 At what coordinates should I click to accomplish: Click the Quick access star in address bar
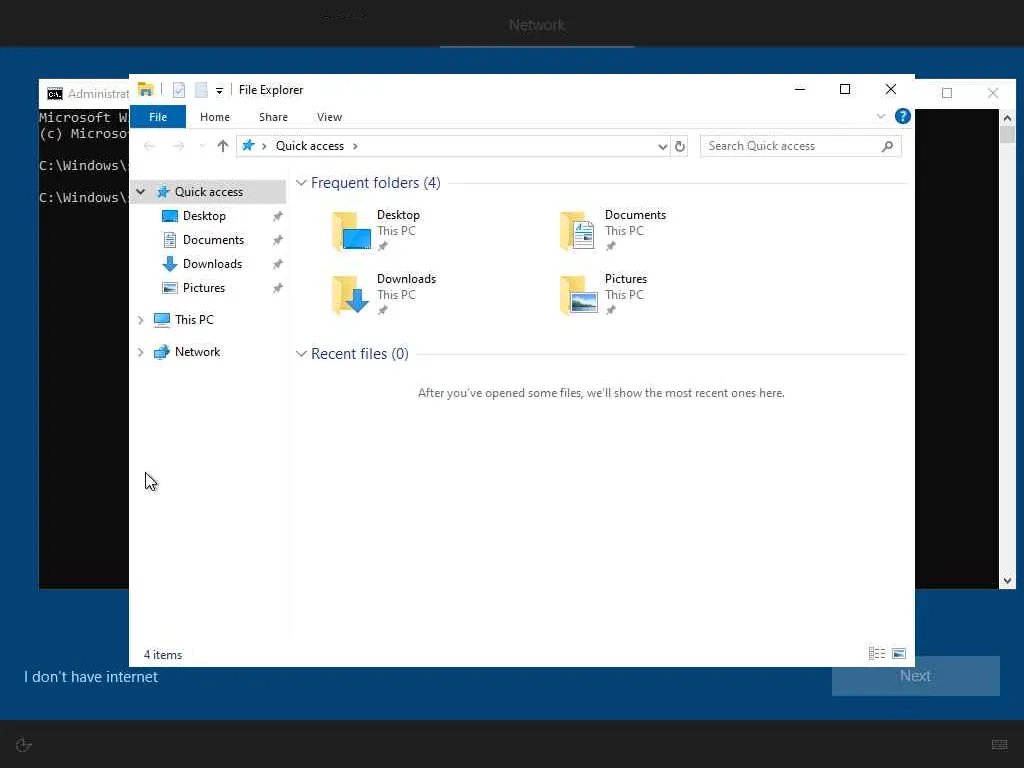point(248,146)
